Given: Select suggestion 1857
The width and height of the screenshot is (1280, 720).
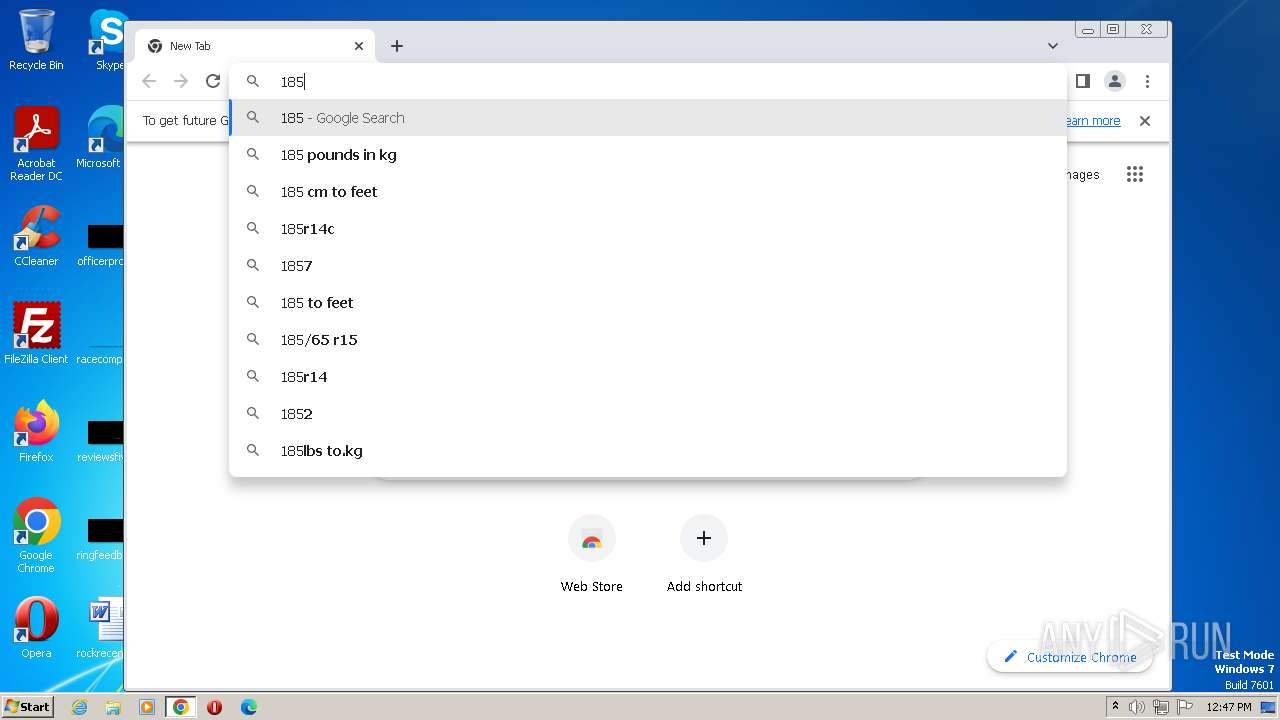Looking at the screenshot, I should pyautogui.click(x=648, y=266).
